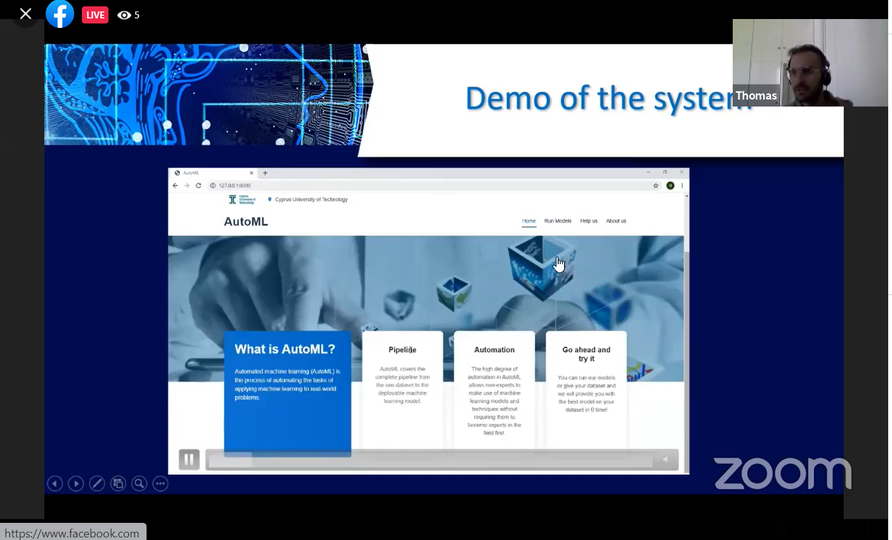Screen dimensions: 892x540
Task: Open more slideshow options ellipsis
Action: (x=160, y=484)
